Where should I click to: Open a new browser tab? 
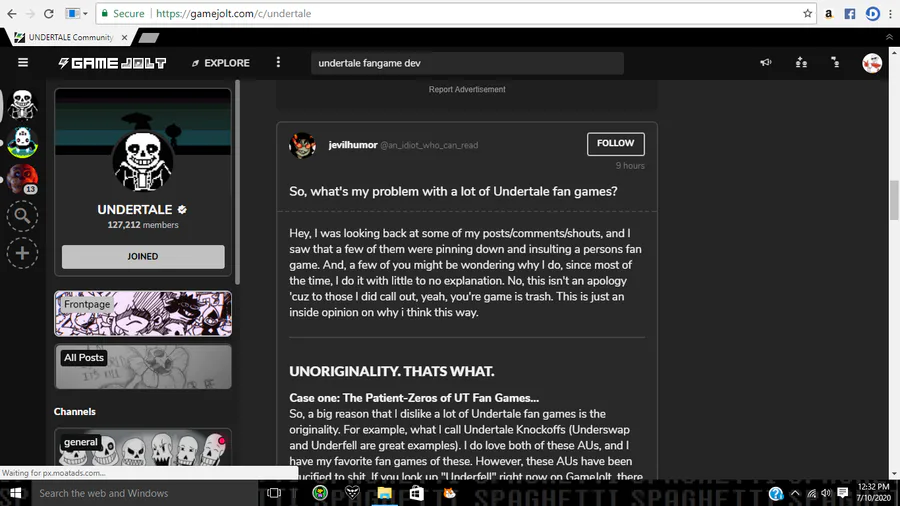point(148,38)
